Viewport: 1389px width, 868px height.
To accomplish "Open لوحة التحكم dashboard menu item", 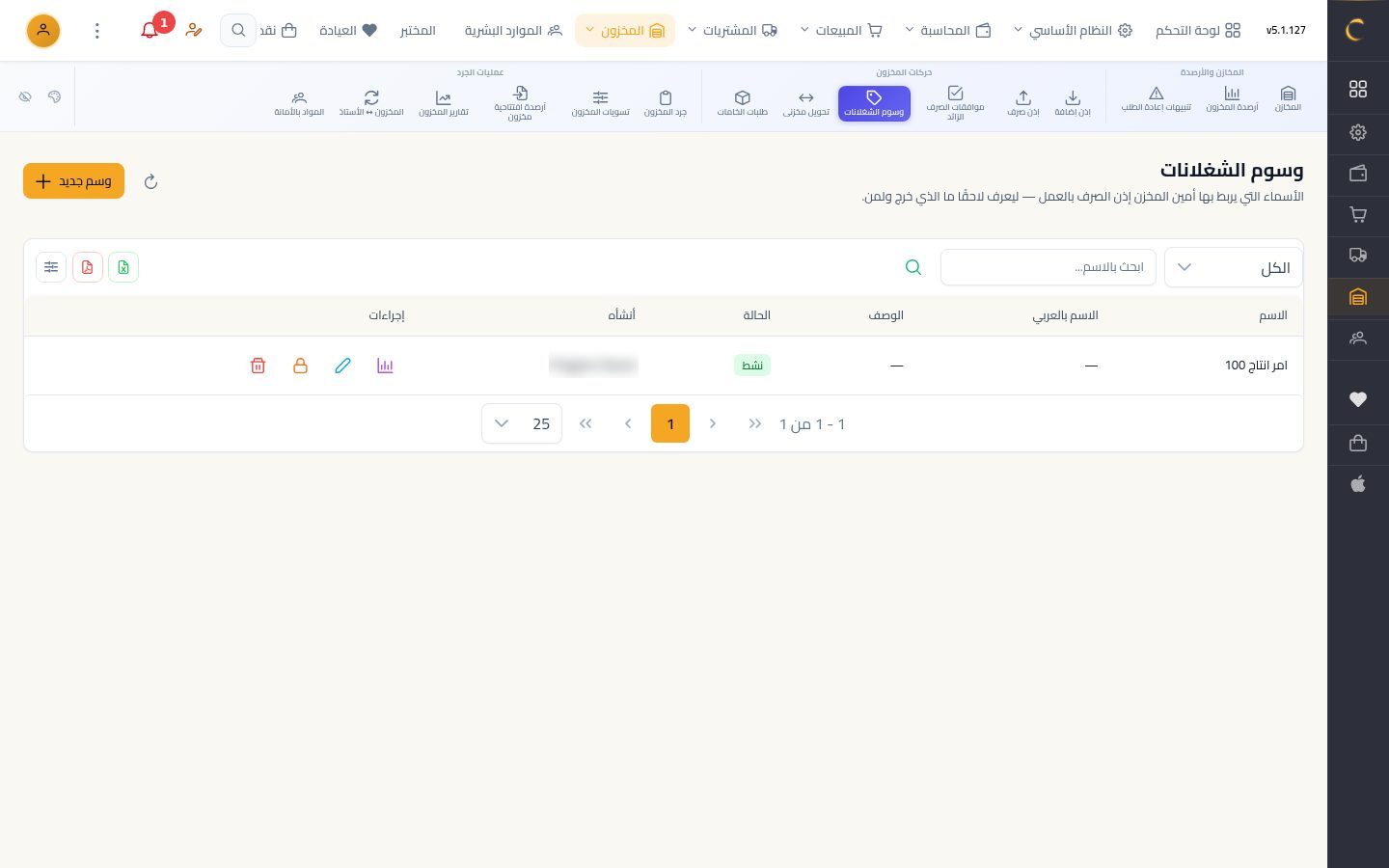I will 1198,31.
